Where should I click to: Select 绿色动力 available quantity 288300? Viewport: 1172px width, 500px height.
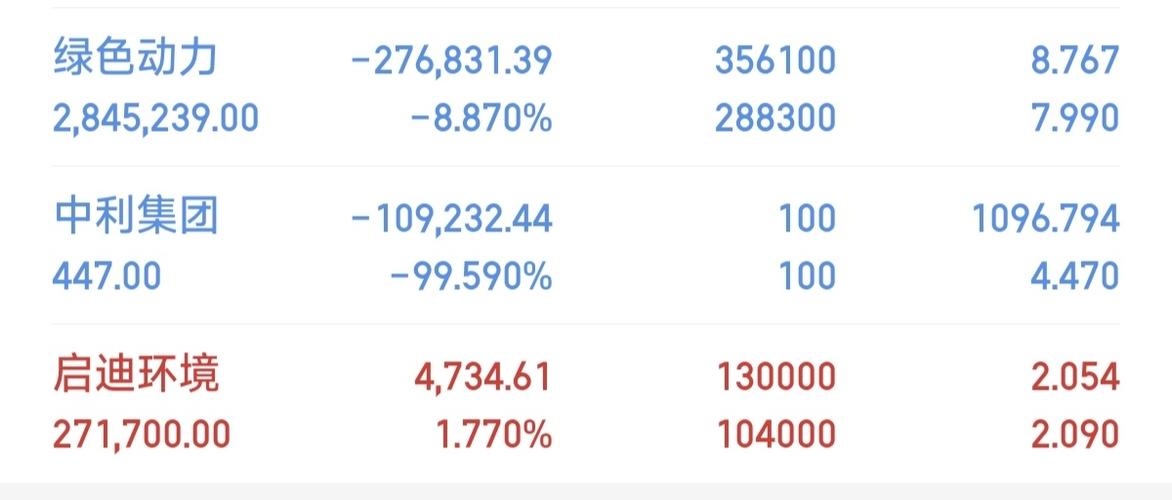coord(775,118)
